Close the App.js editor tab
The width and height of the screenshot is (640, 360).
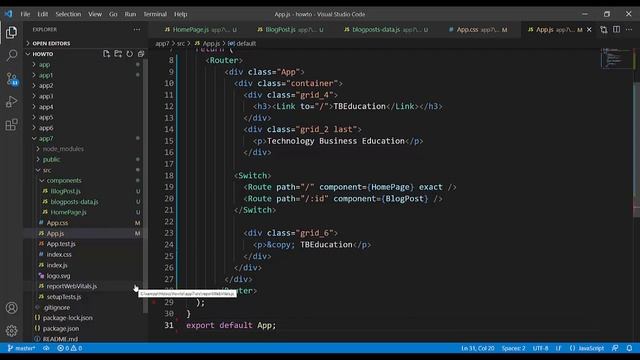click(x=589, y=29)
